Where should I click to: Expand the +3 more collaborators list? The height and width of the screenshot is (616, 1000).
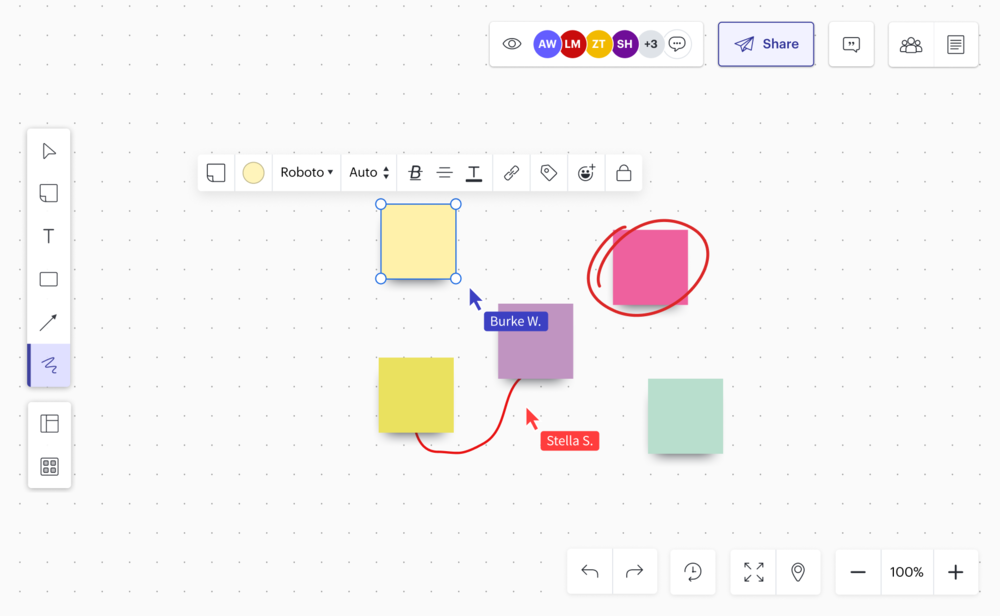pyautogui.click(x=650, y=44)
